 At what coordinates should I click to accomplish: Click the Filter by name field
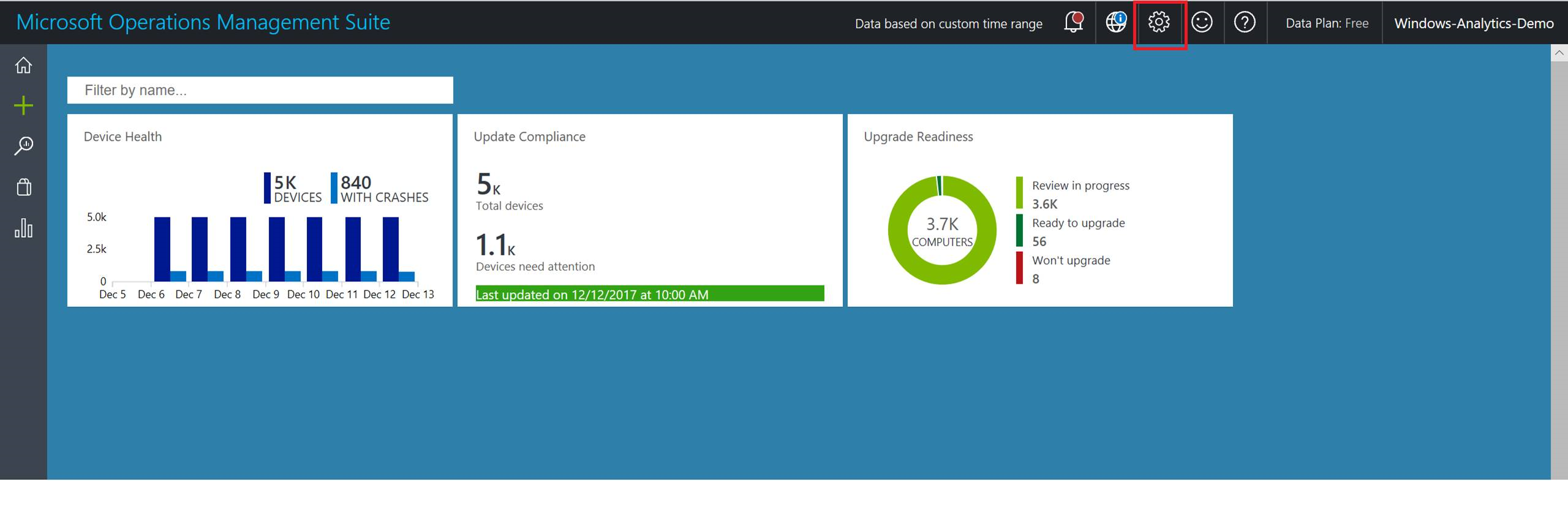click(x=260, y=90)
